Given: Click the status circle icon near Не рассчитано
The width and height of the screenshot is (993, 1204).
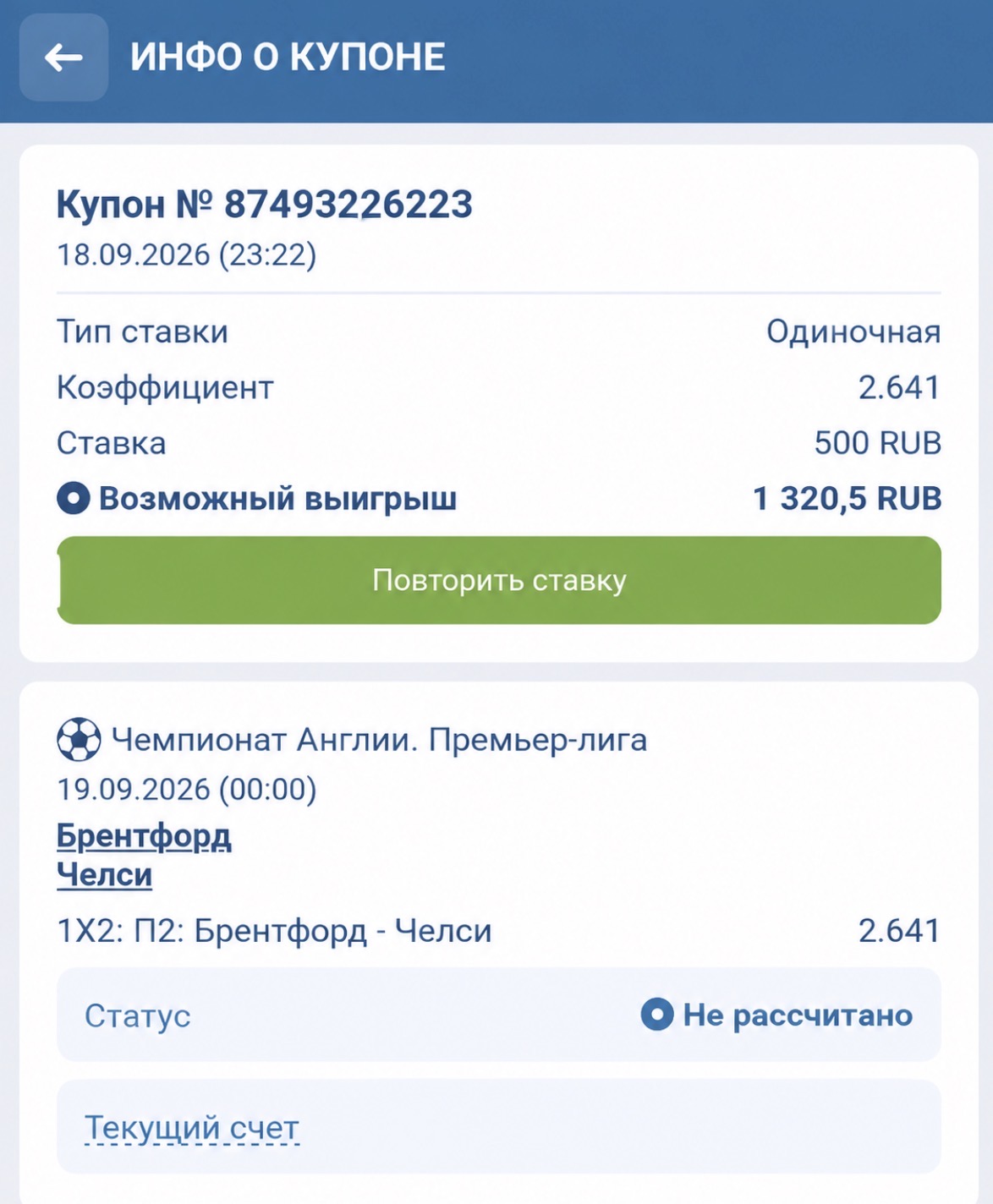Looking at the screenshot, I should pyautogui.click(x=657, y=1014).
